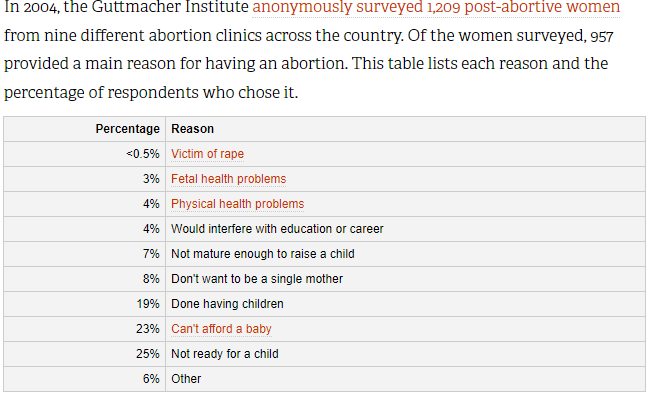
Task: Select the Would interfere with education or career row
Action: click(324, 229)
